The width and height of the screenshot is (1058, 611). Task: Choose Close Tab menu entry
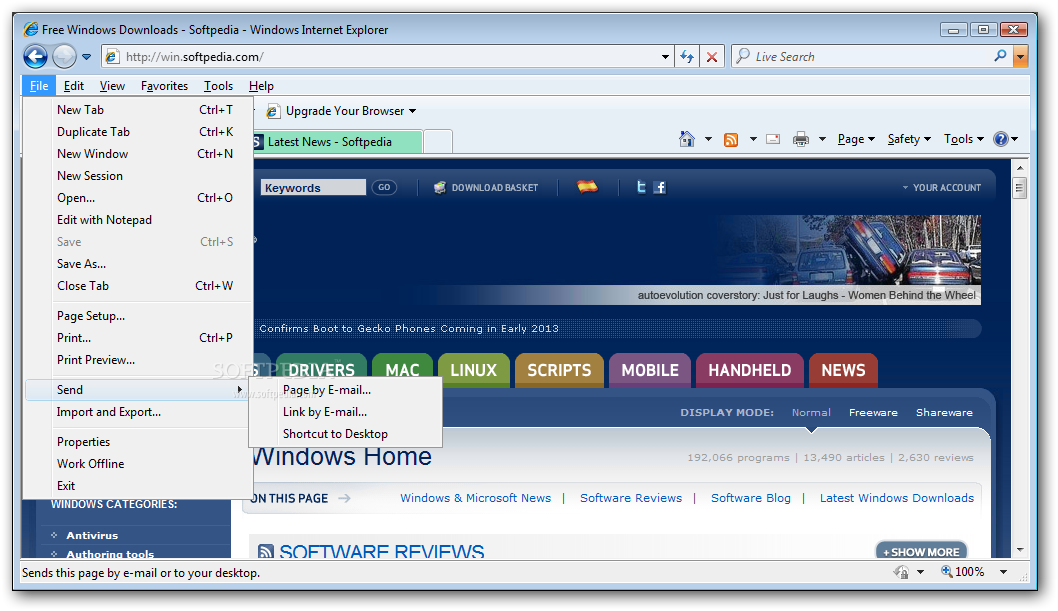click(138, 286)
